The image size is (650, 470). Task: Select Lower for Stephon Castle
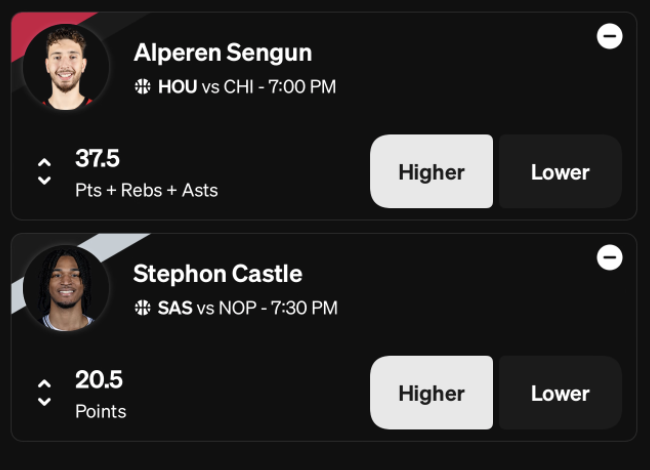(x=560, y=392)
